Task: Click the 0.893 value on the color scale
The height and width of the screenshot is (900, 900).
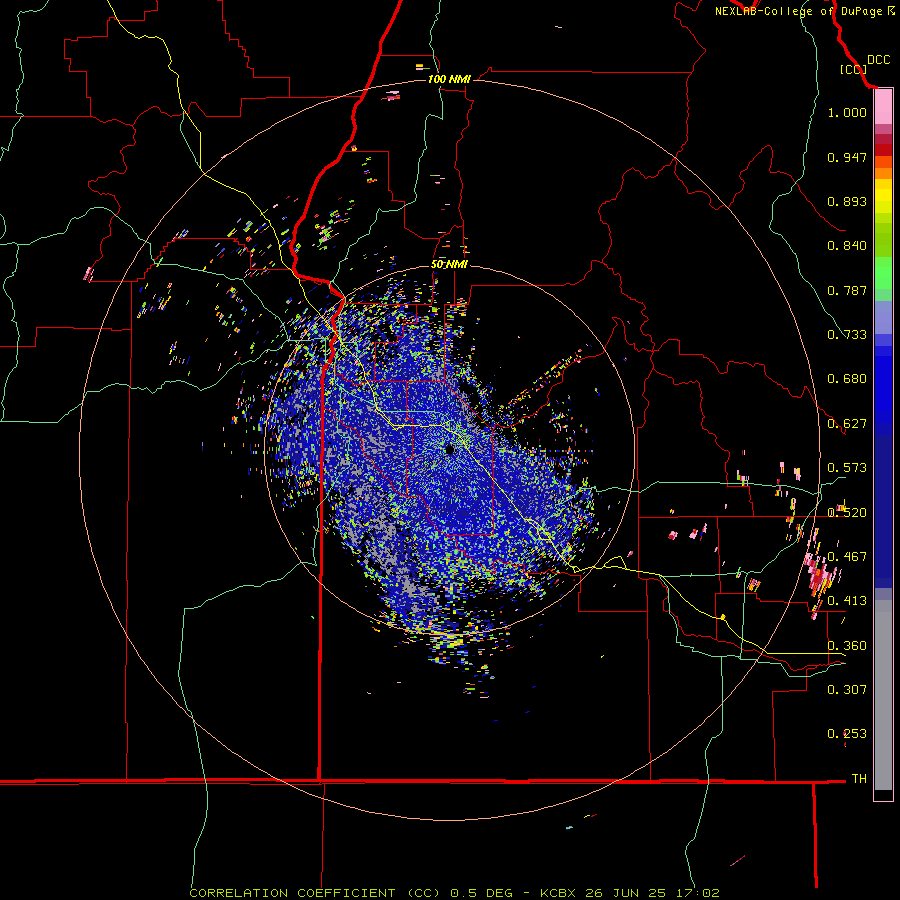Action: [847, 201]
